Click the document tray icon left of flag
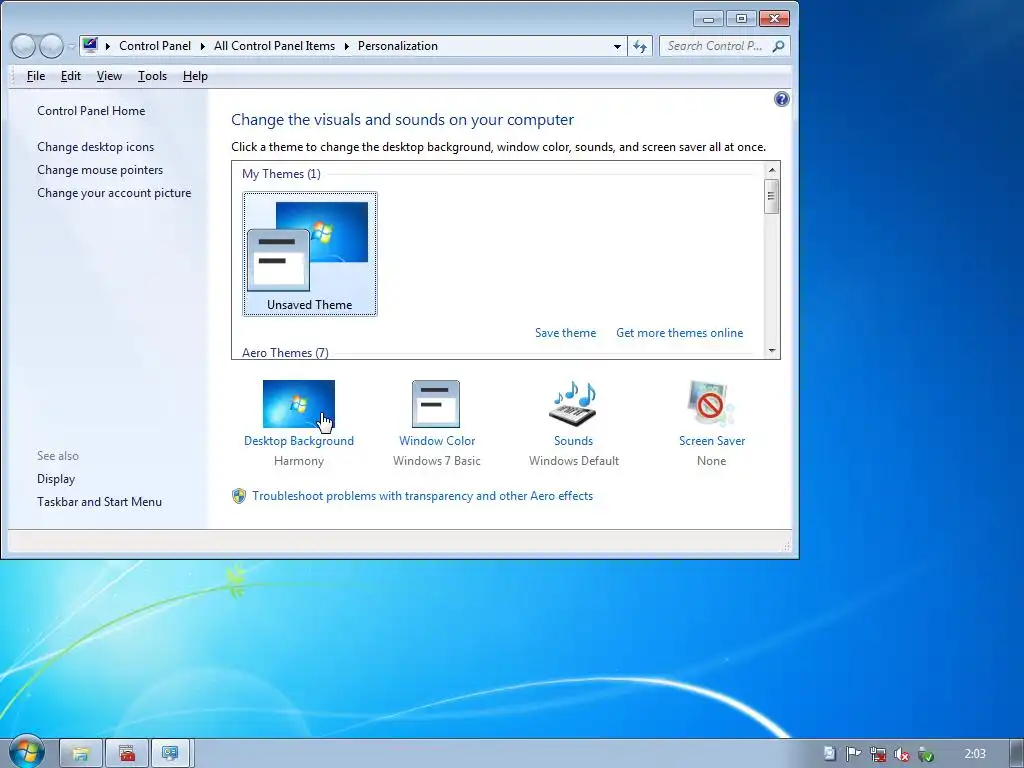The width and height of the screenshot is (1024, 768). coord(829,754)
